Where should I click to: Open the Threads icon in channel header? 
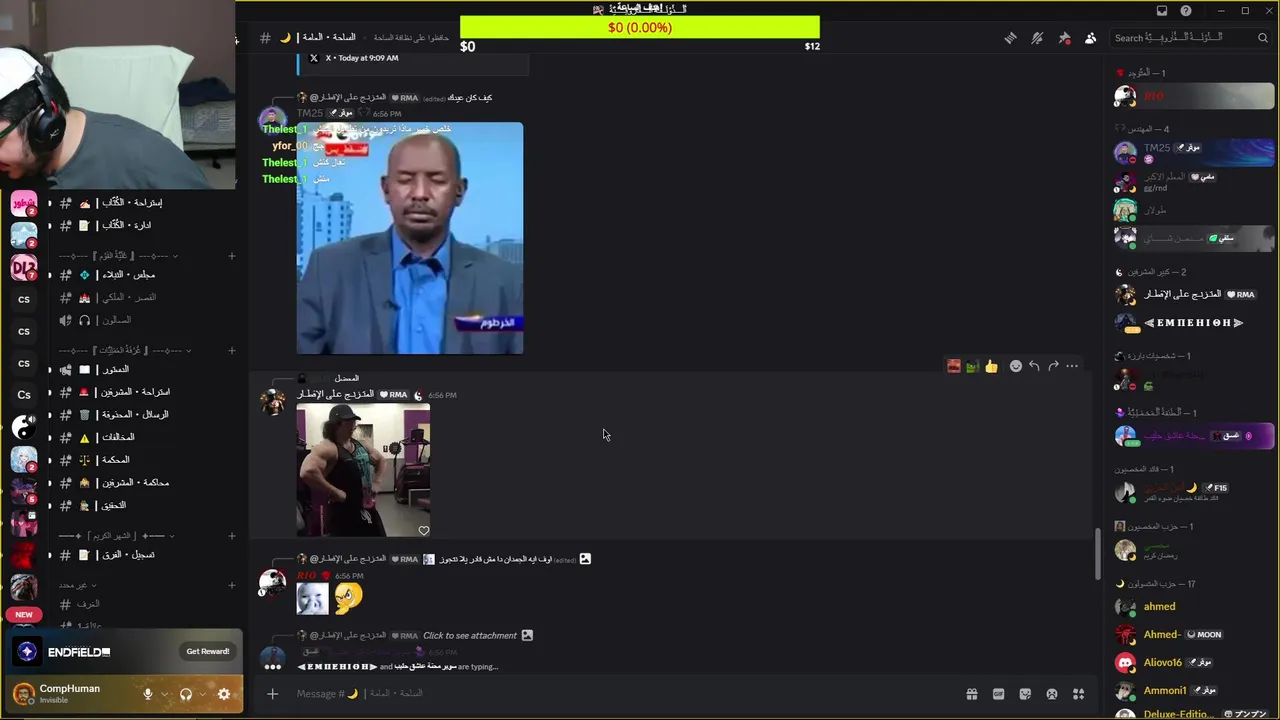pyautogui.click(x=1010, y=38)
